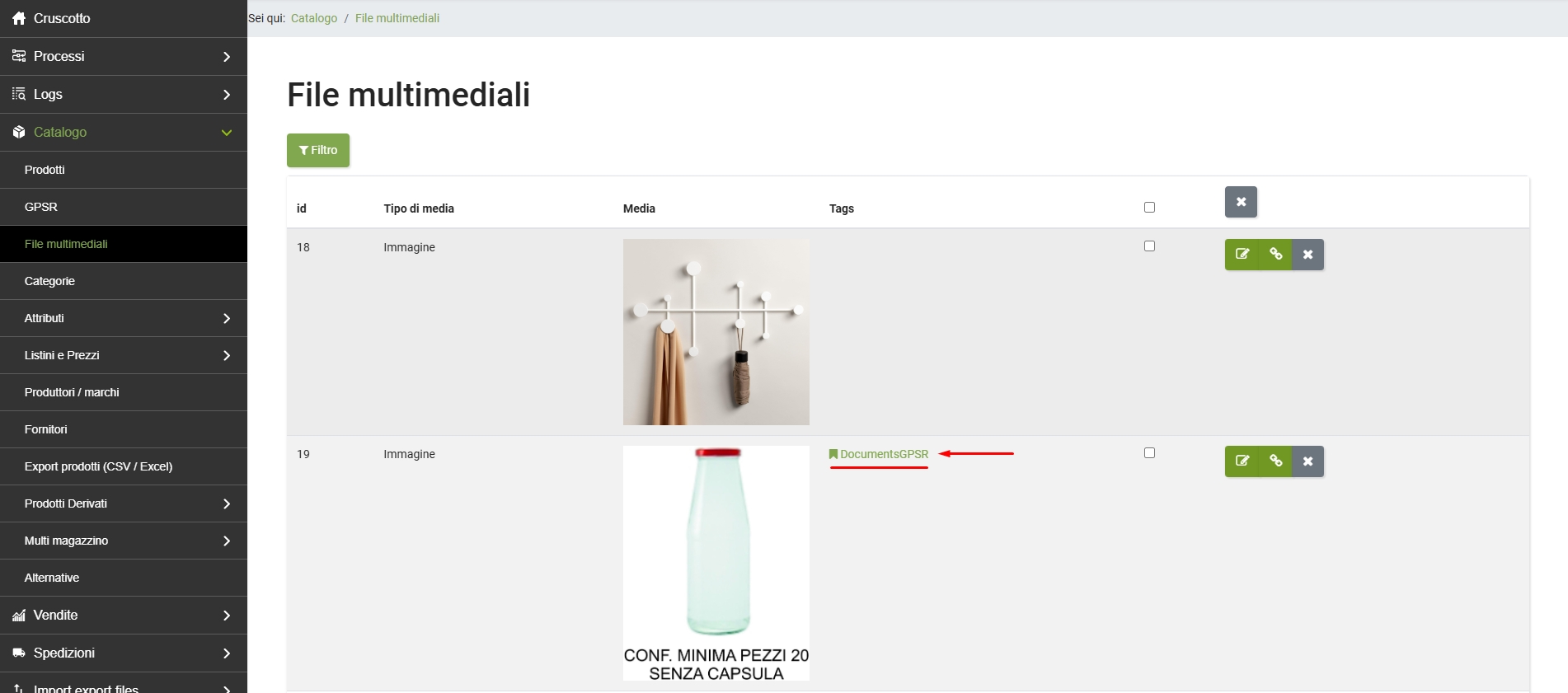Click the grey bulk delete icon in table header
This screenshot has width=1568, height=693.
tap(1241, 202)
